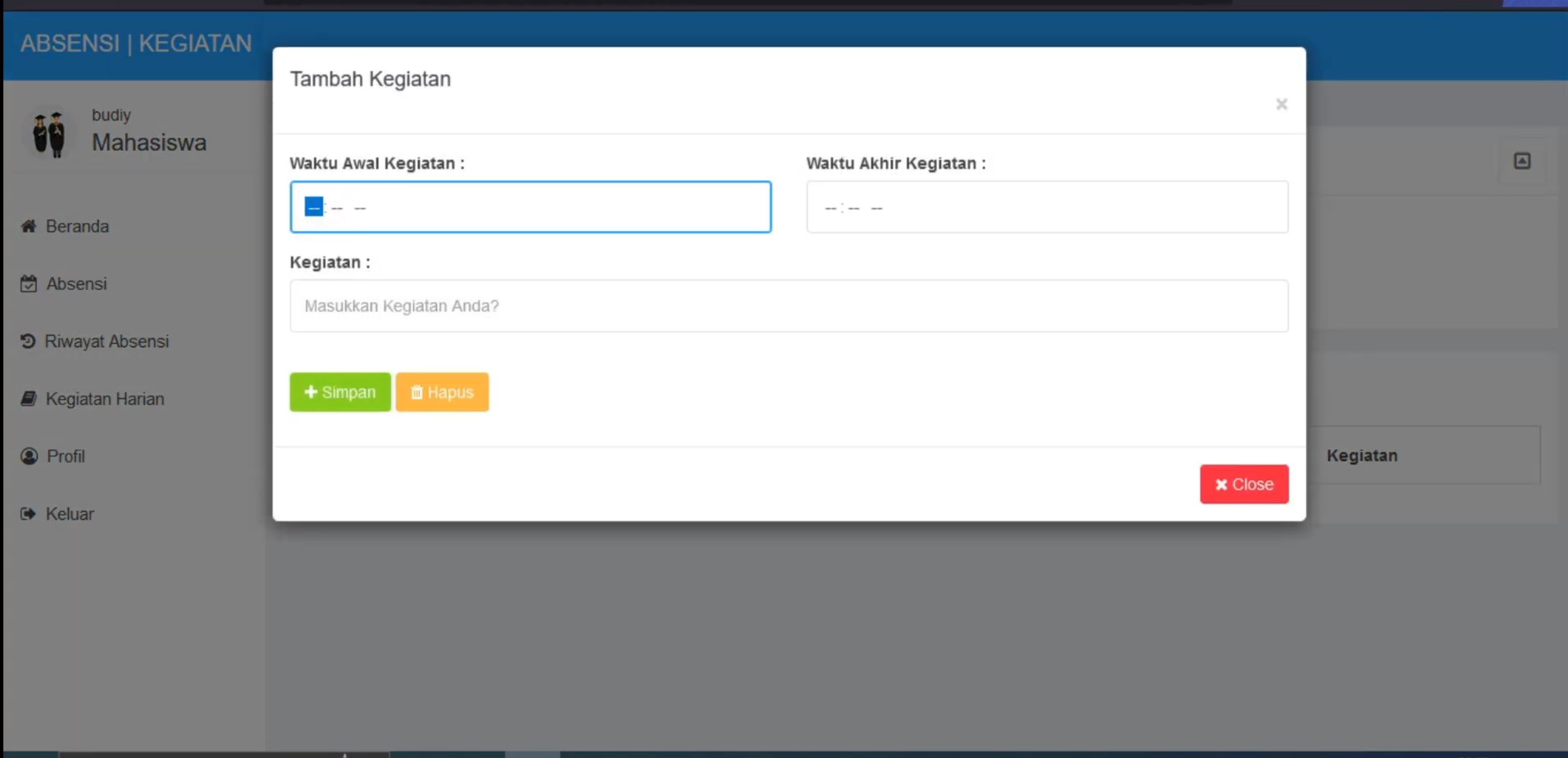
Task: Click the Absensi calendar icon
Action: (28, 284)
